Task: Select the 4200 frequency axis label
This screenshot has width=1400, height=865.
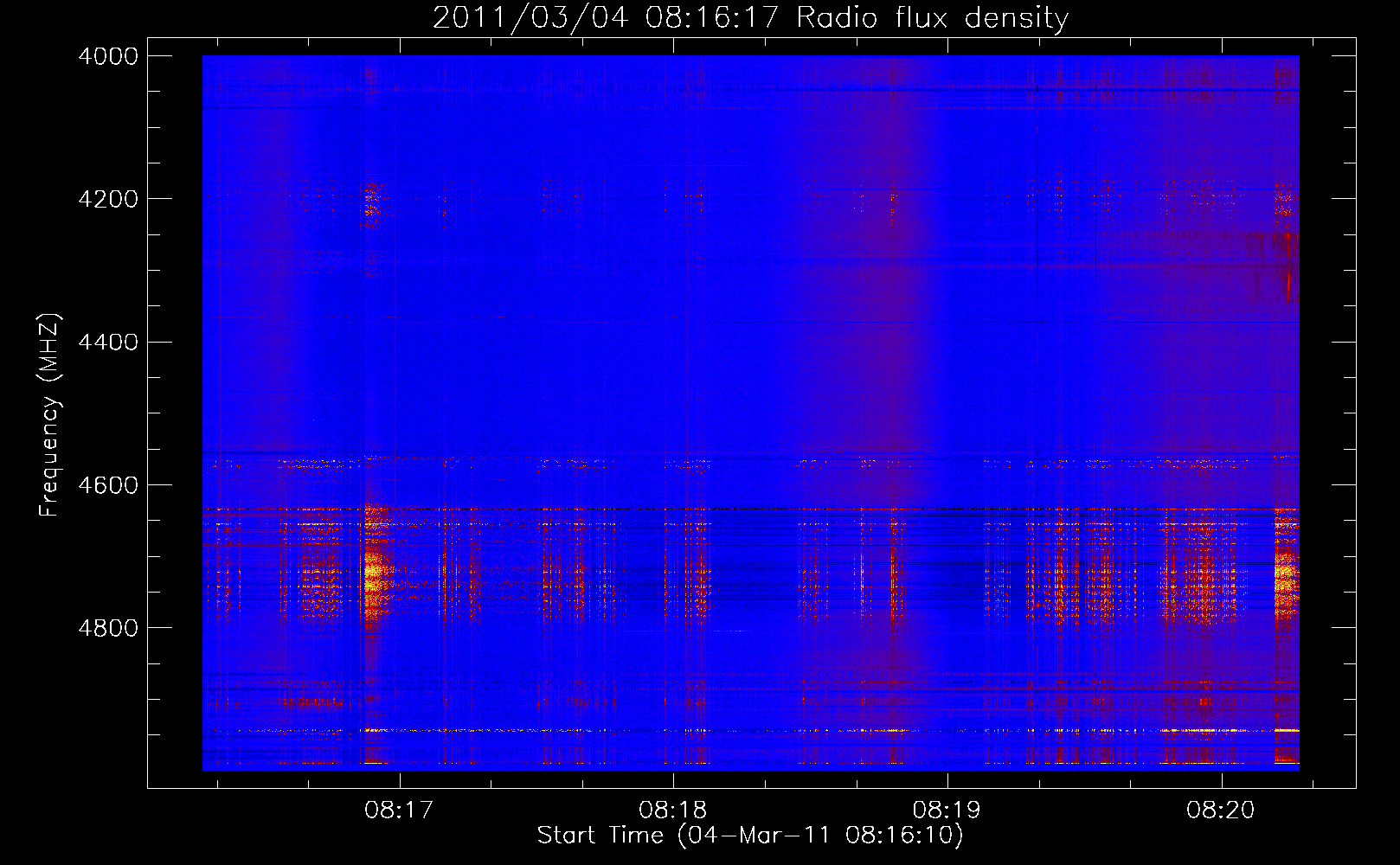Action: tap(108, 199)
